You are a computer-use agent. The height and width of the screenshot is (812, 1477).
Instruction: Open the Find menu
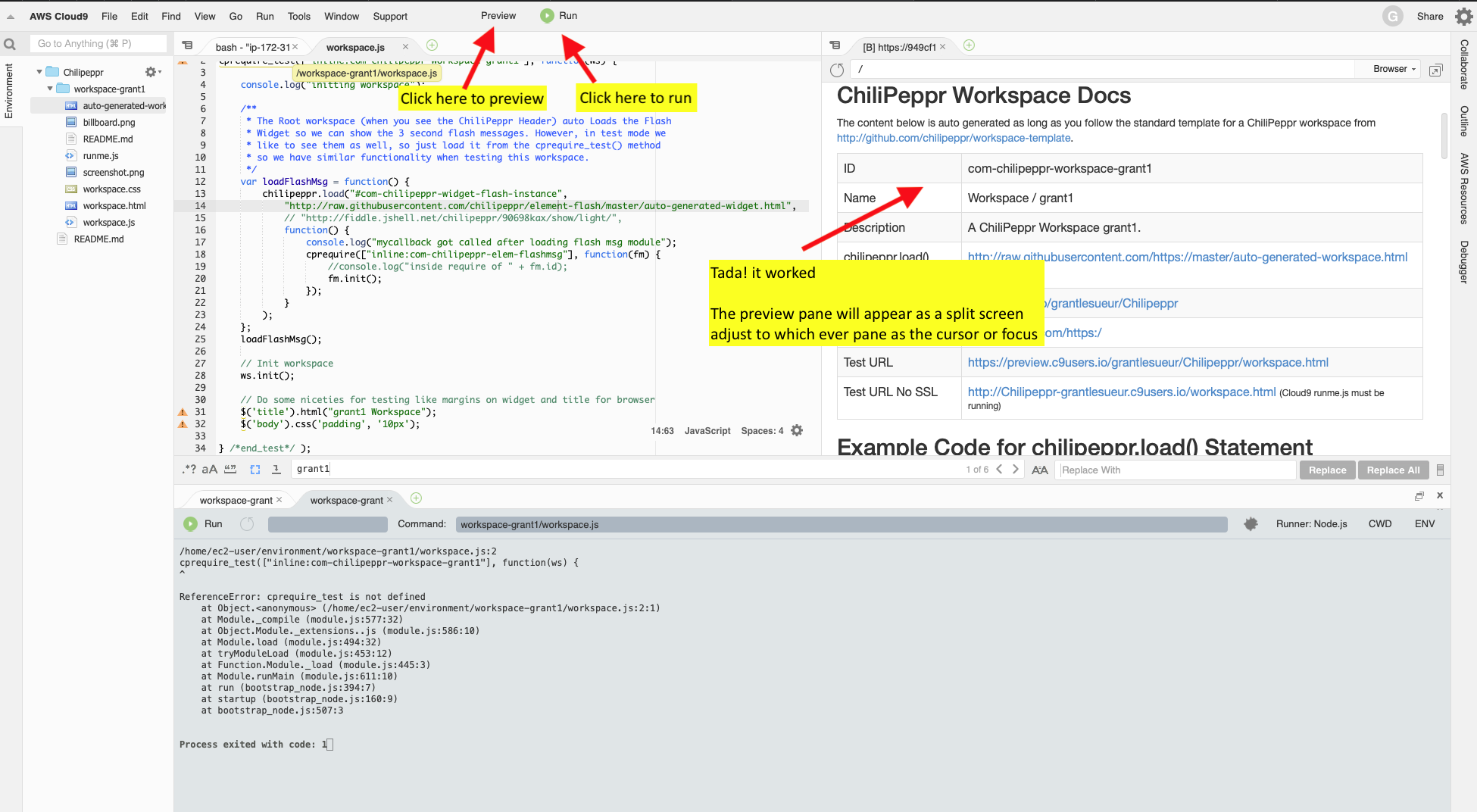(x=171, y=16)
